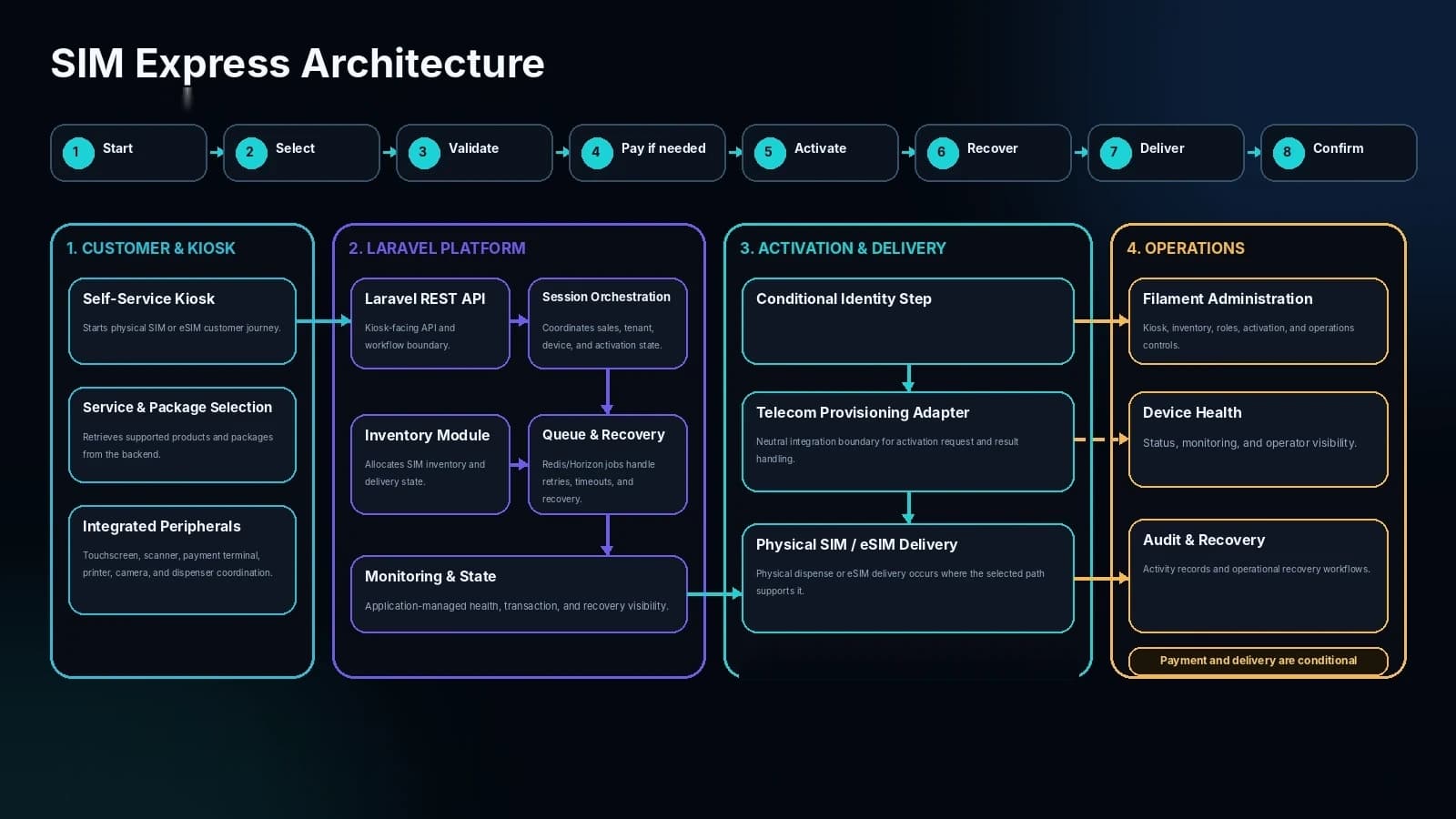Select the Start step box

[128, 153]
